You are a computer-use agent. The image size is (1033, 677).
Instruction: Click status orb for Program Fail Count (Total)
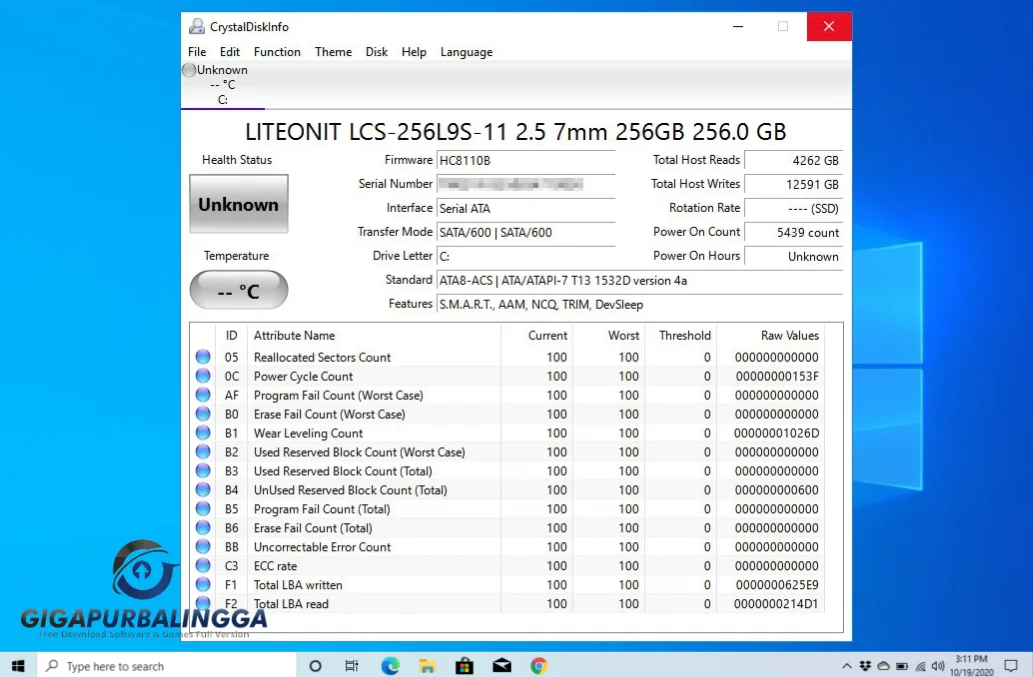(203, 509)
